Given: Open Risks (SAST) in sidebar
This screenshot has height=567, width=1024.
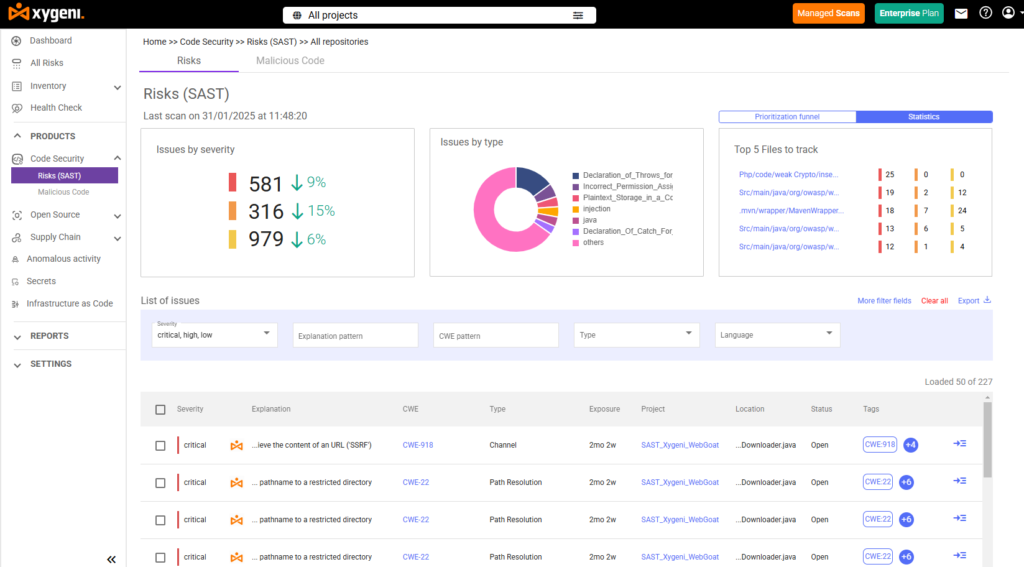Looking at the screenshot, I should 65,176.
